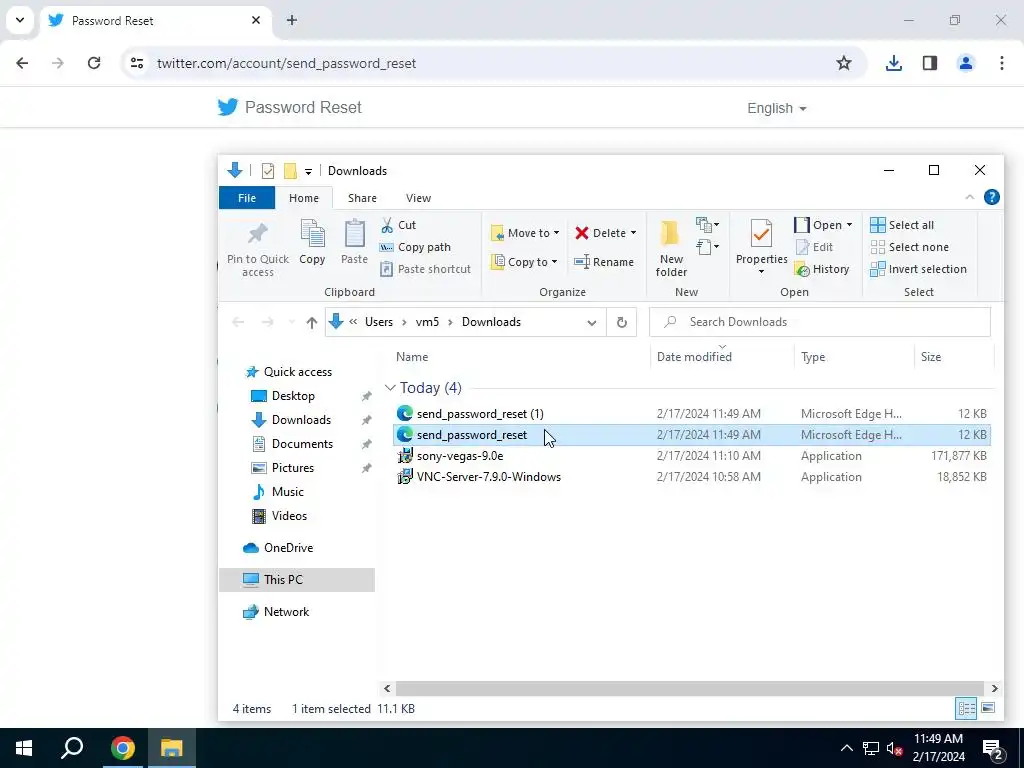1024x768 pixels.
Task: Open Documents in navigation pane
Action: pos(302,444)
